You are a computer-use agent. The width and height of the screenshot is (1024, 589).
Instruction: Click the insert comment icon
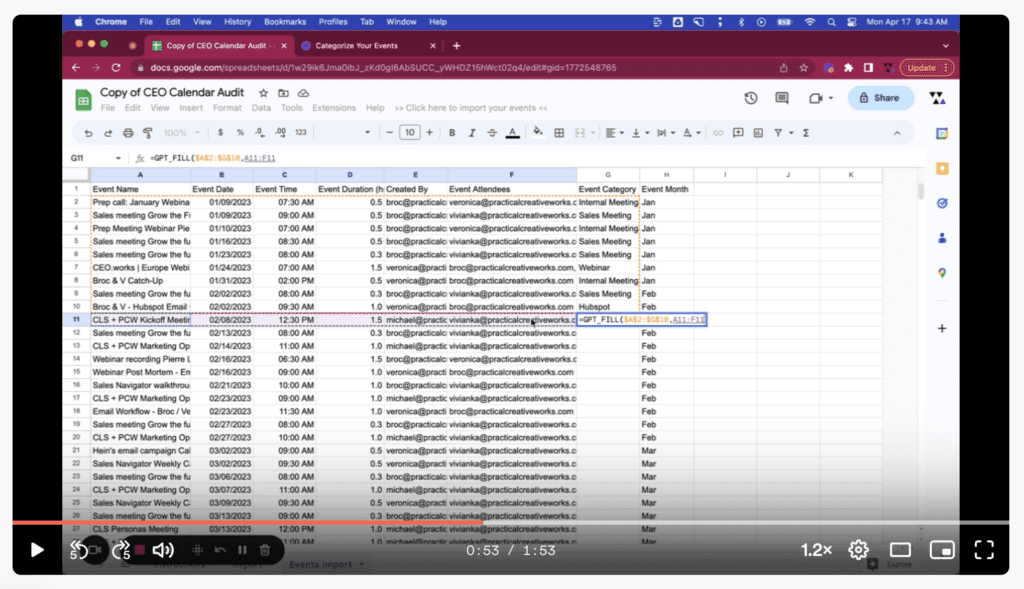click(x=738, y=133)
